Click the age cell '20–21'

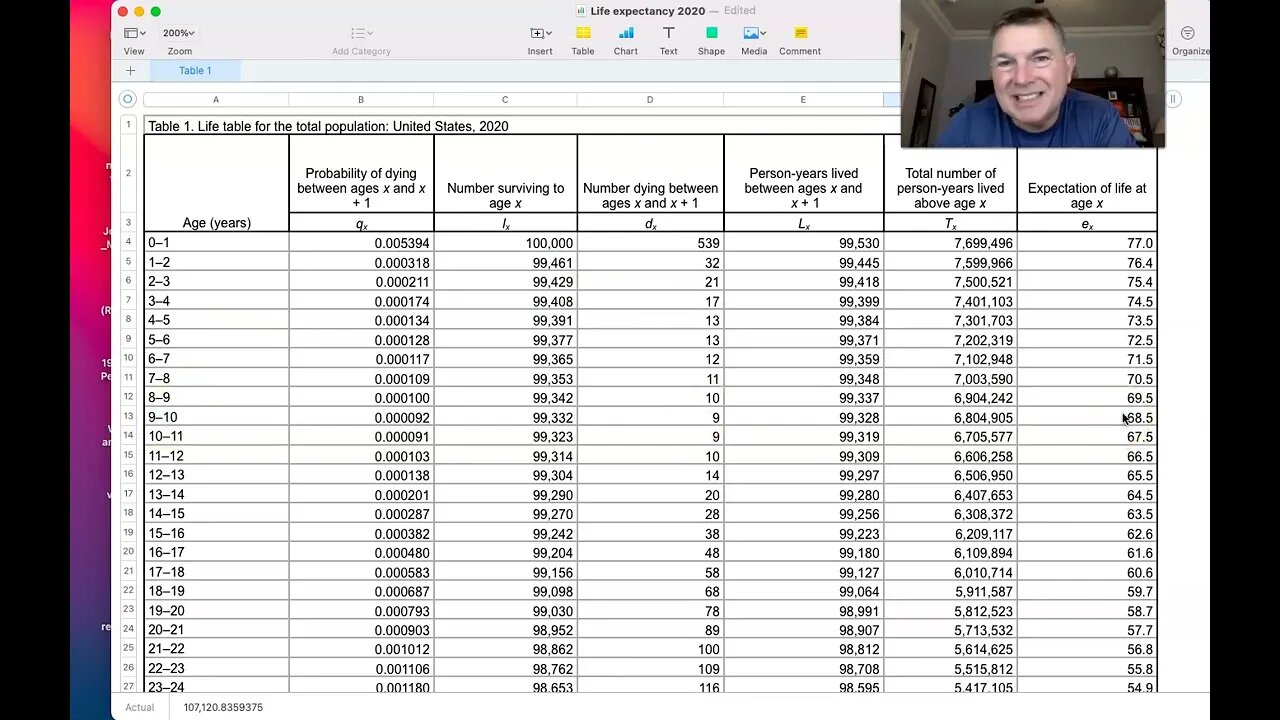(x=216, y=630)
